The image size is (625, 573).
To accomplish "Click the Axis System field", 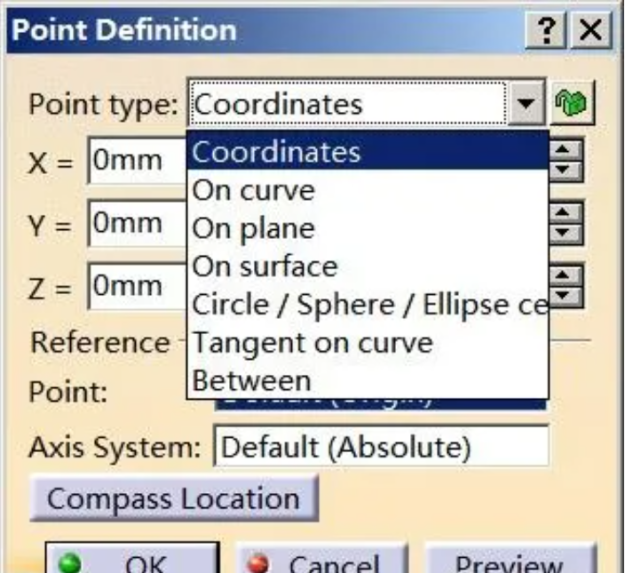I will [381, 447].
